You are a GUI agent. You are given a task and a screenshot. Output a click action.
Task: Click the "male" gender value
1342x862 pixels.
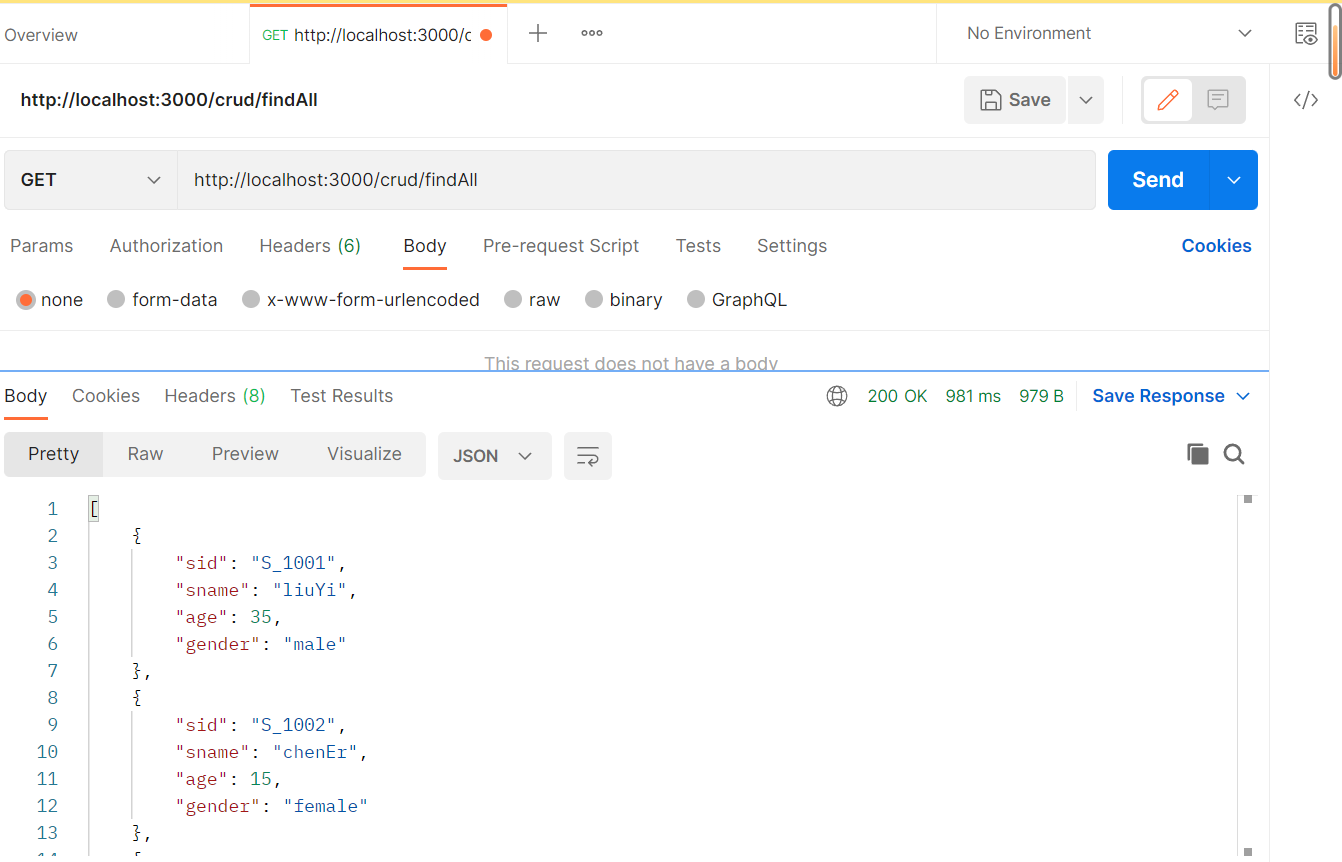[x=315, y=644]
